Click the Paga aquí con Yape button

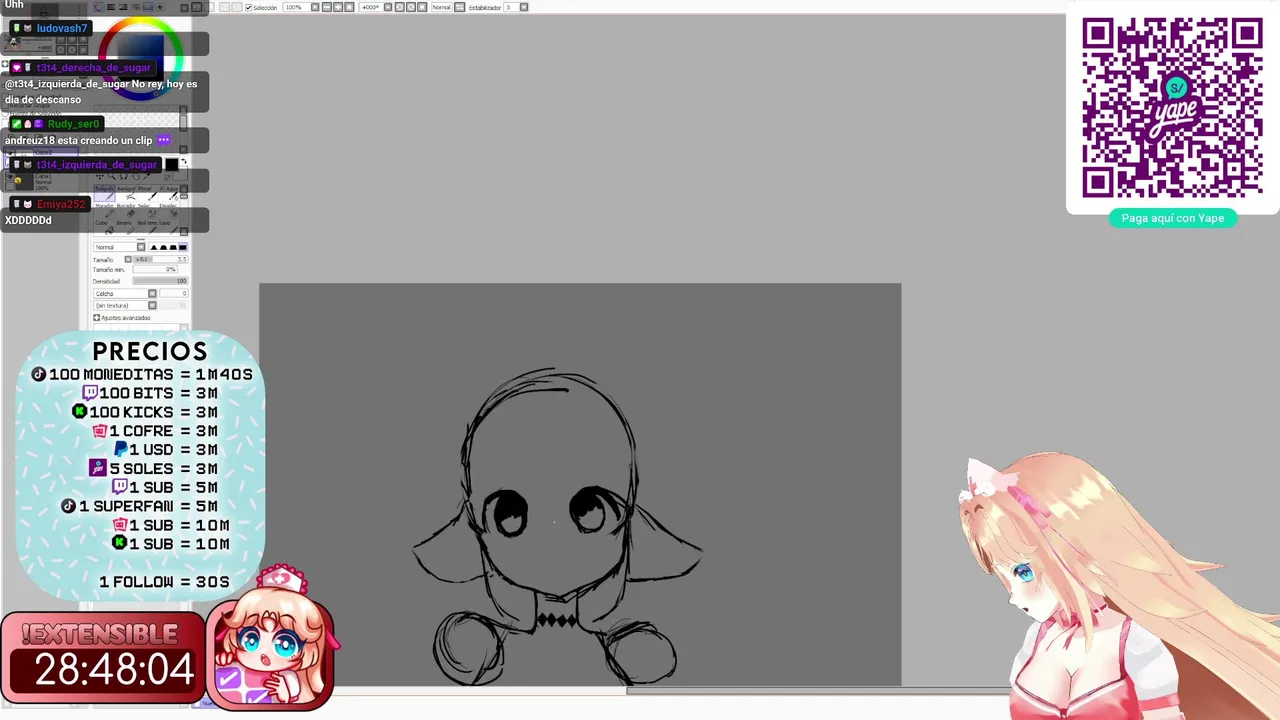[x=1173, y=218]
